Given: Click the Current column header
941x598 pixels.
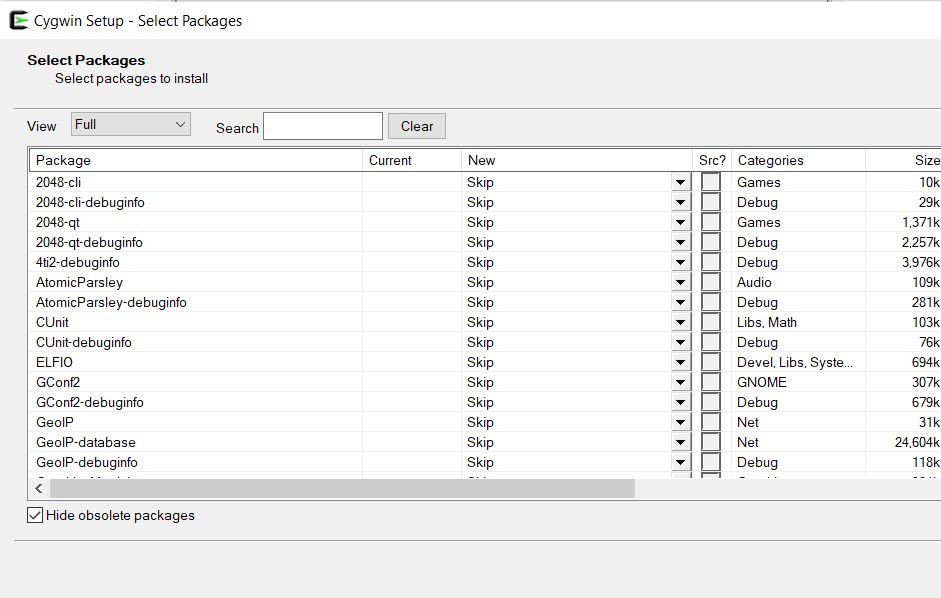Looking at the screenshot, I should pyautogui.click(x=412, y=160).
